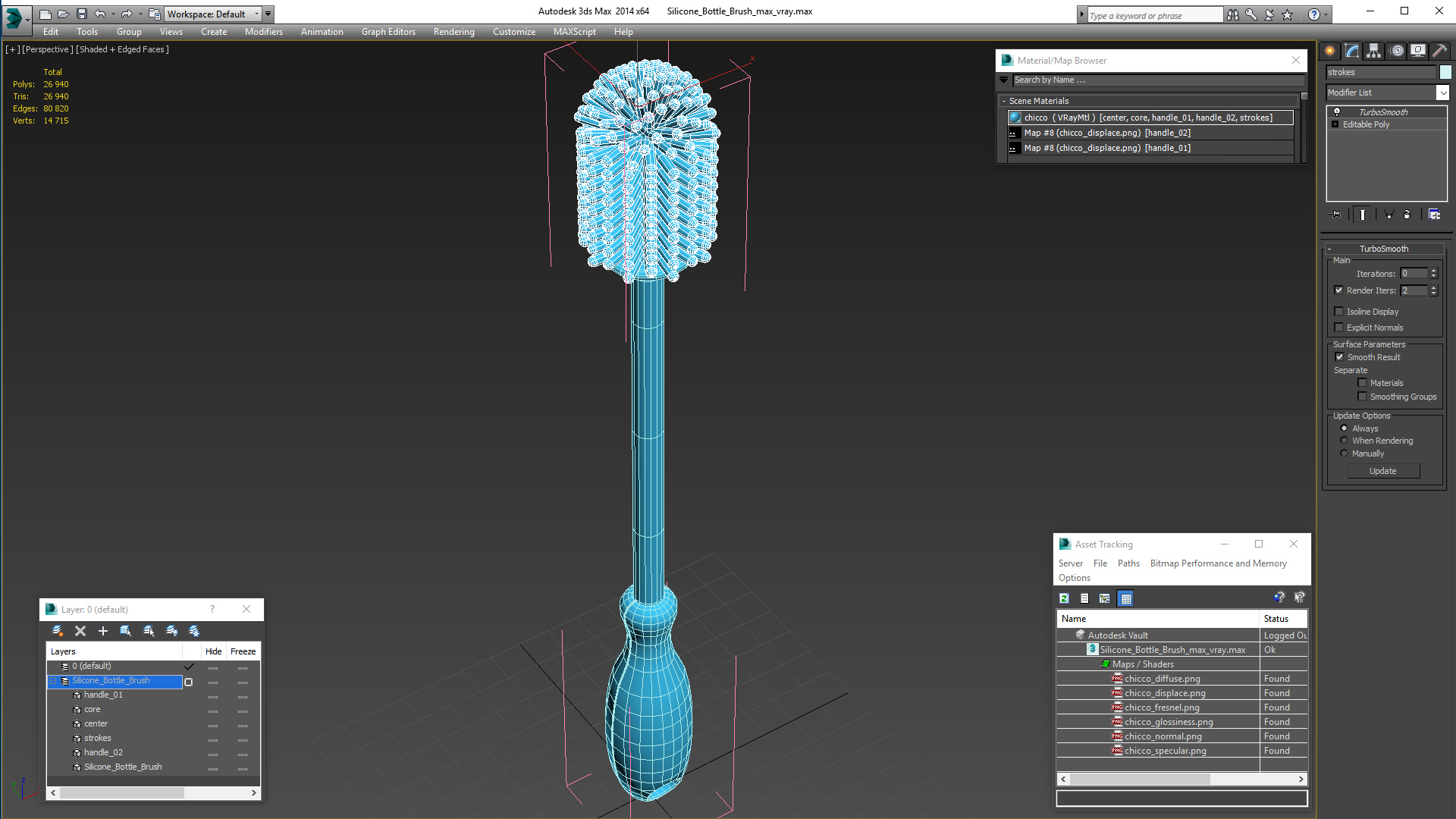This screenshot has height=819, width=1456.
Task: Open Material/Map Browser options arrow
Action: tap(1004, 80)
